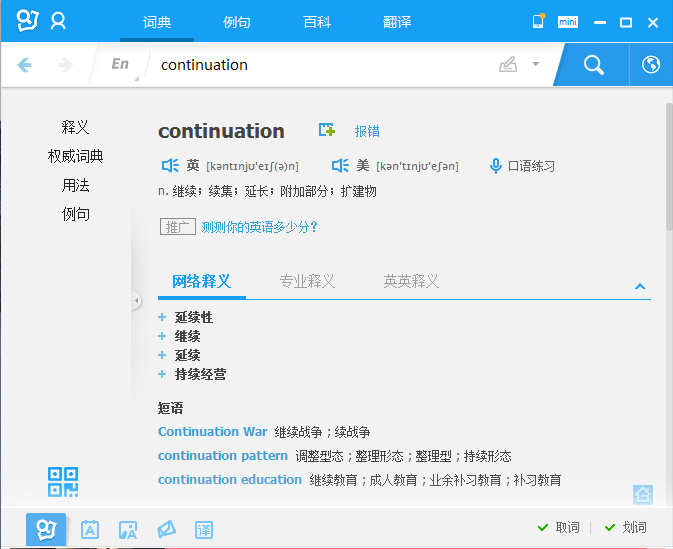Open the mobile phone sync icon
The image size is (673, 549).
538,21
